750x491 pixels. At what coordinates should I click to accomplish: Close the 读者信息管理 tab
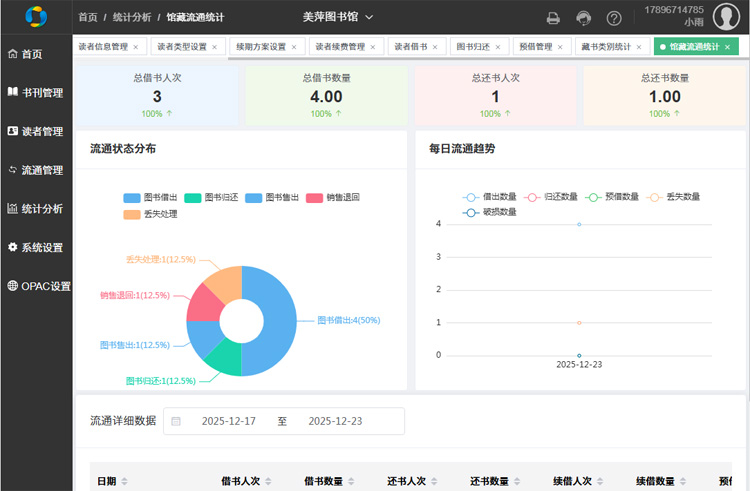[136, 47]
